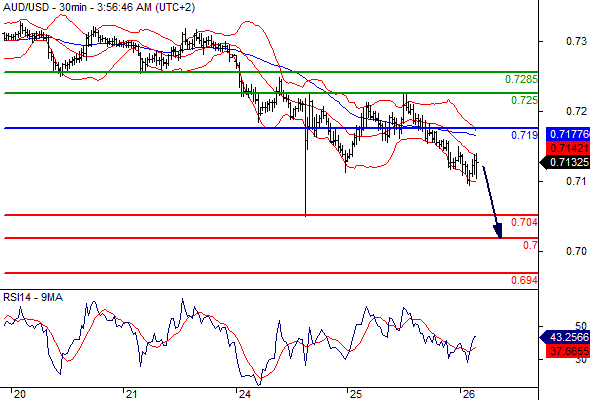The image size is (590, 400).
Task: Select the date marker 24 on time axis
Action: pos(245,394)
